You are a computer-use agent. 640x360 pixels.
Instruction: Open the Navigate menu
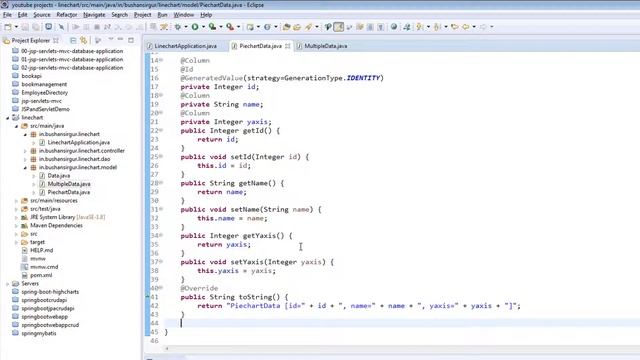(x=94, y=15)
